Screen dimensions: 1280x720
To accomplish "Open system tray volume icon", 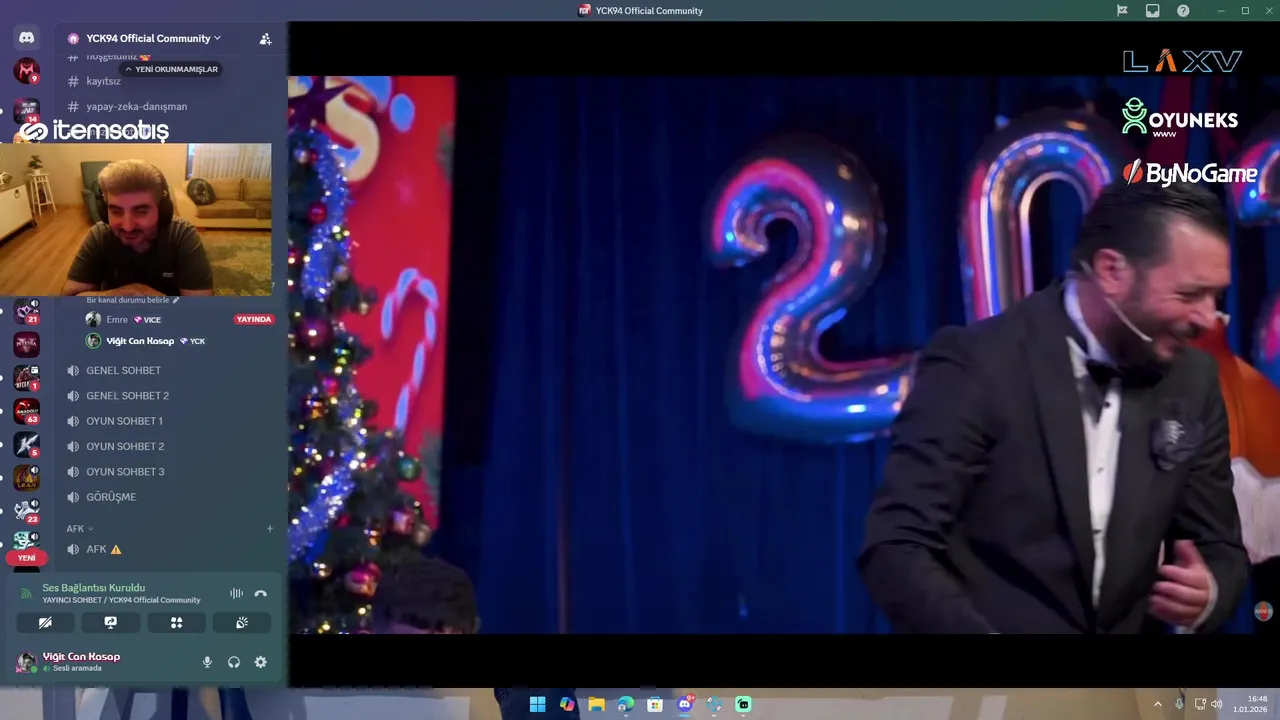I will coord(1217,704).
